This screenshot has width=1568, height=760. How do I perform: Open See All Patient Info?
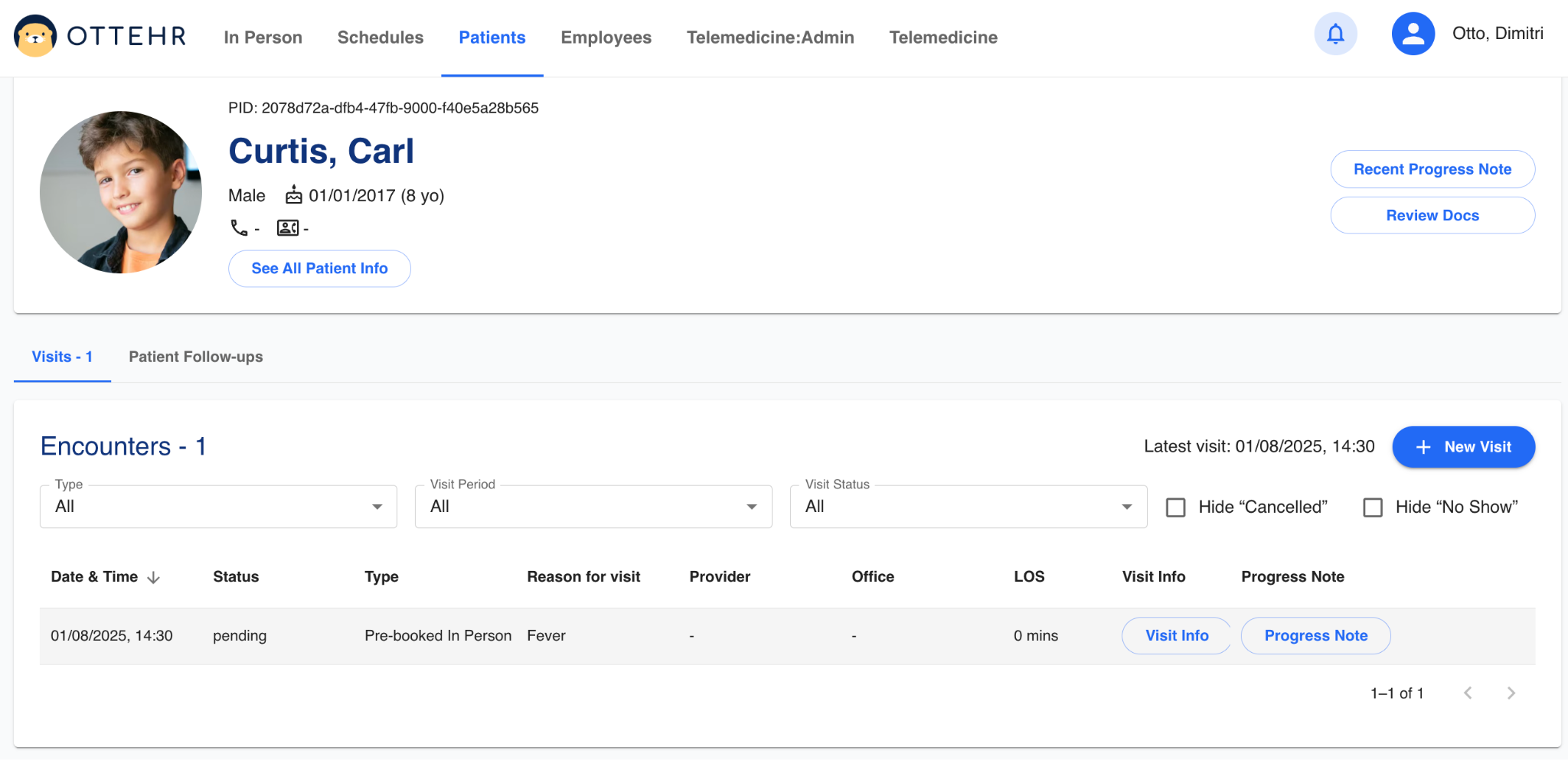coord(319,269)
